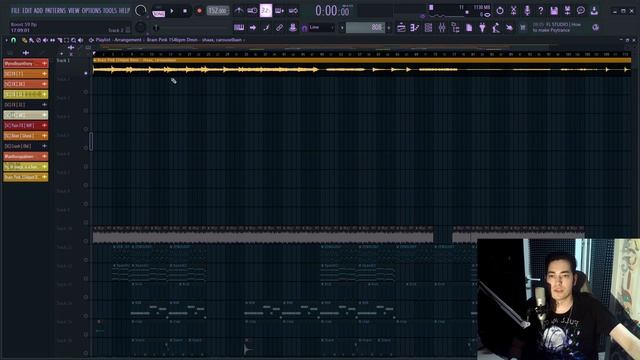Select the Bran Pink Cripple entry in picker list

25,177
